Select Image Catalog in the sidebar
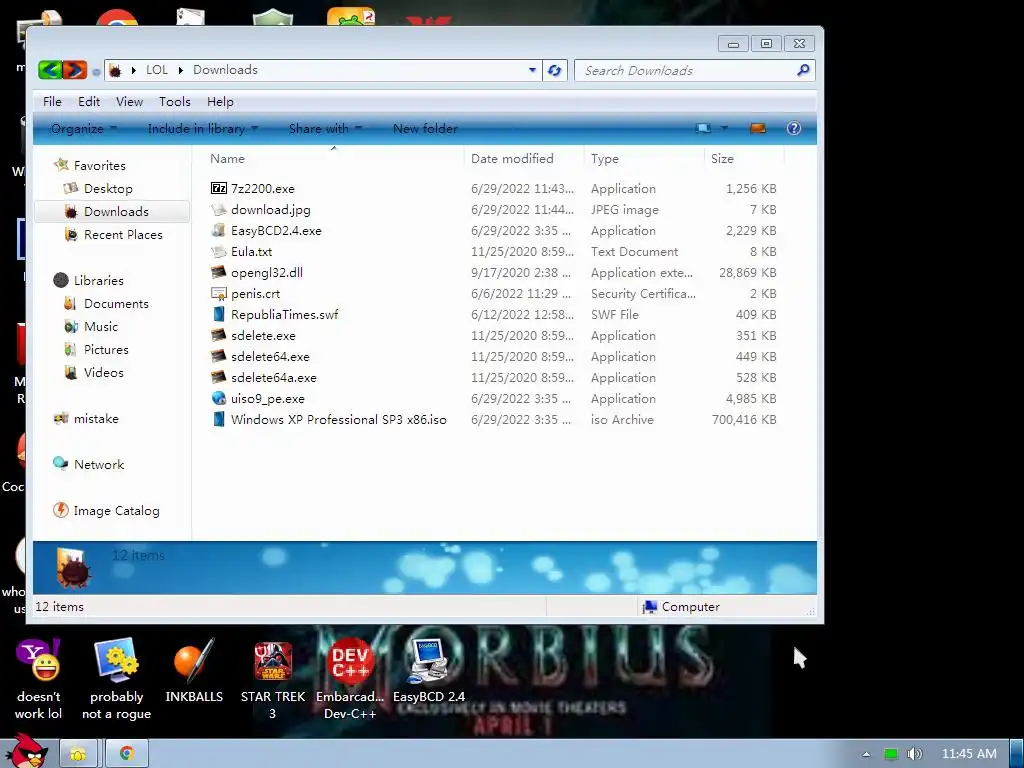The height and width of the screenshot is (768, 1024). coord(116,510)
